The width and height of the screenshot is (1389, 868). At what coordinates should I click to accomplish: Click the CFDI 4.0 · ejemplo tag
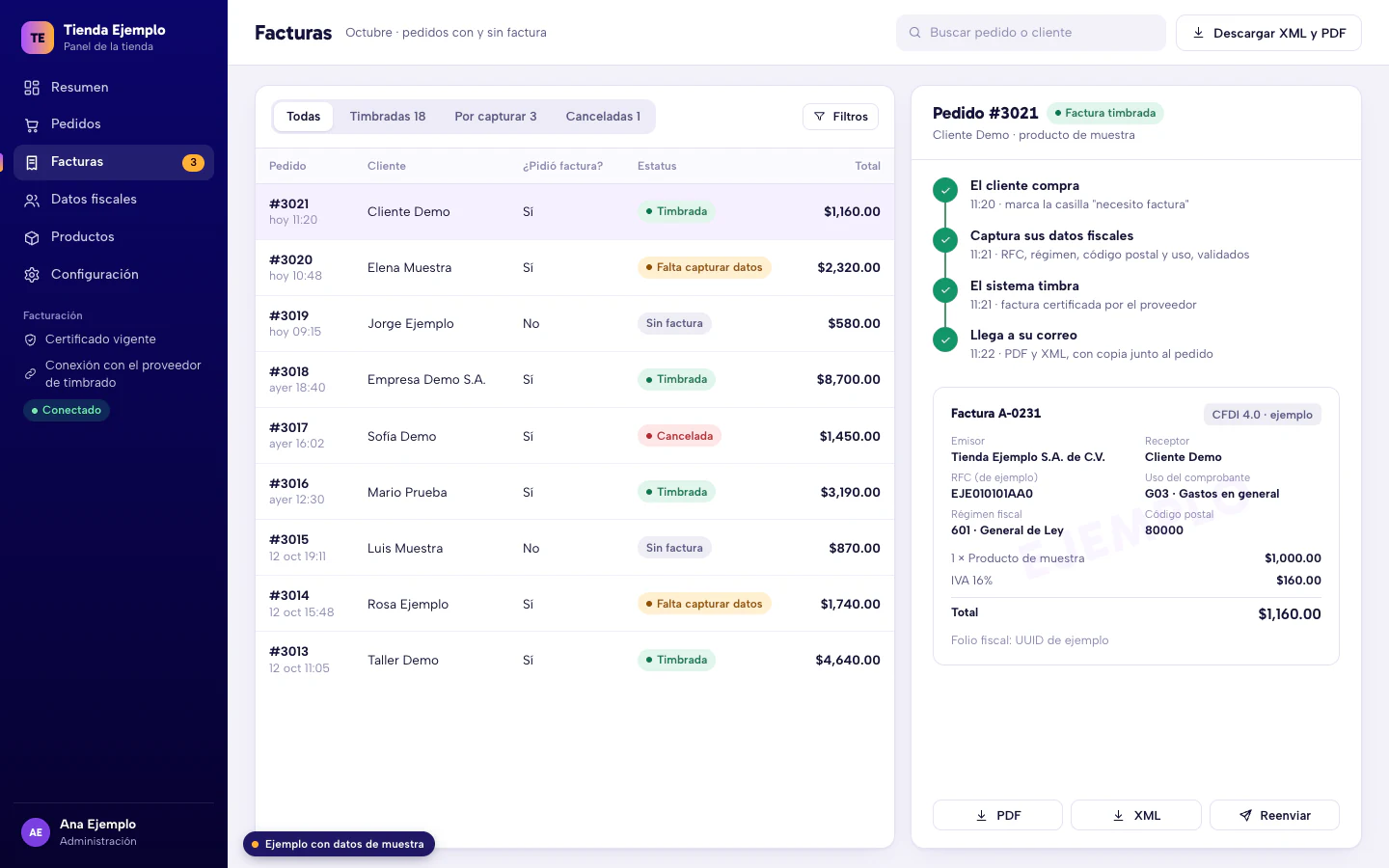tap(1263, 415)
